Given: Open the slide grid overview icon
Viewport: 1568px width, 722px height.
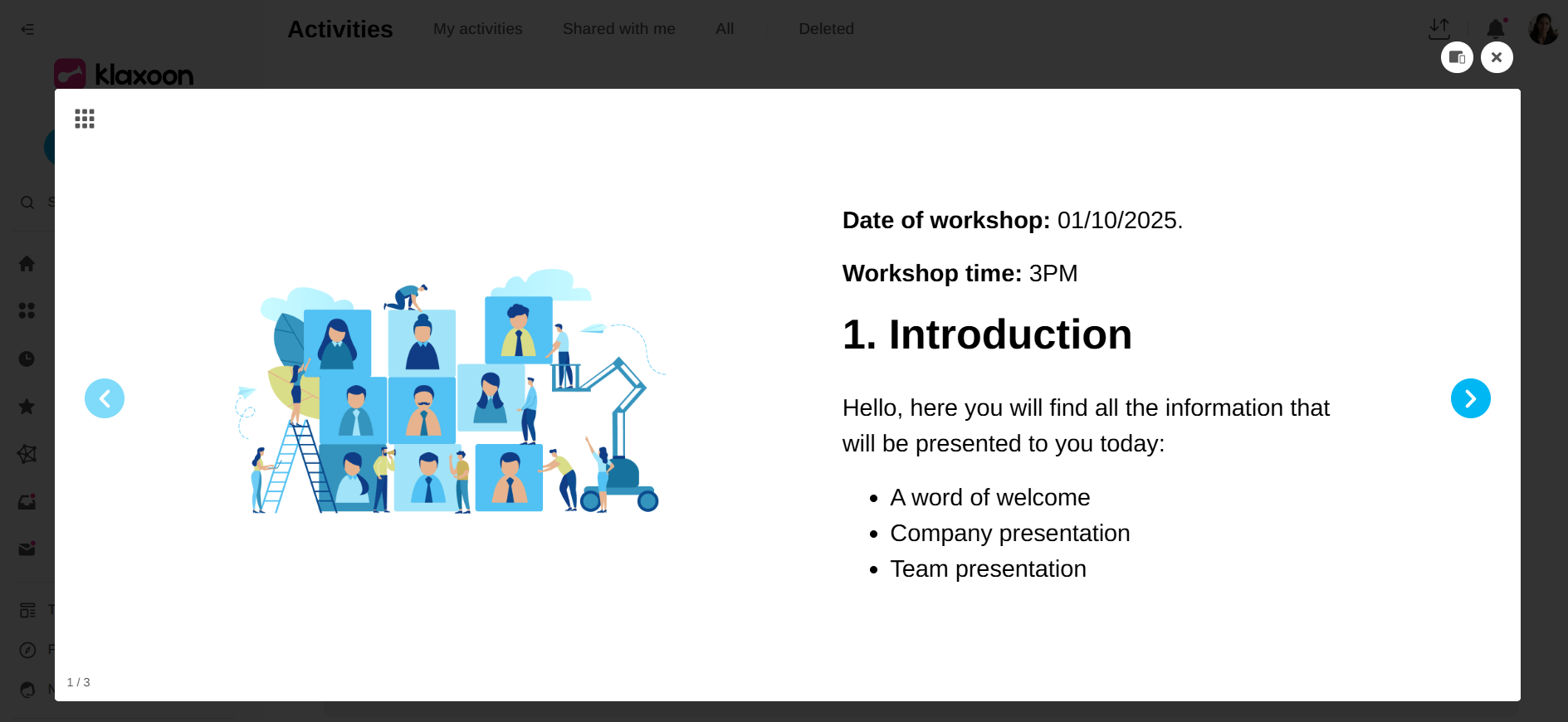Looking at the screenshot, I should pyautogui.click(x=85, y=119).
